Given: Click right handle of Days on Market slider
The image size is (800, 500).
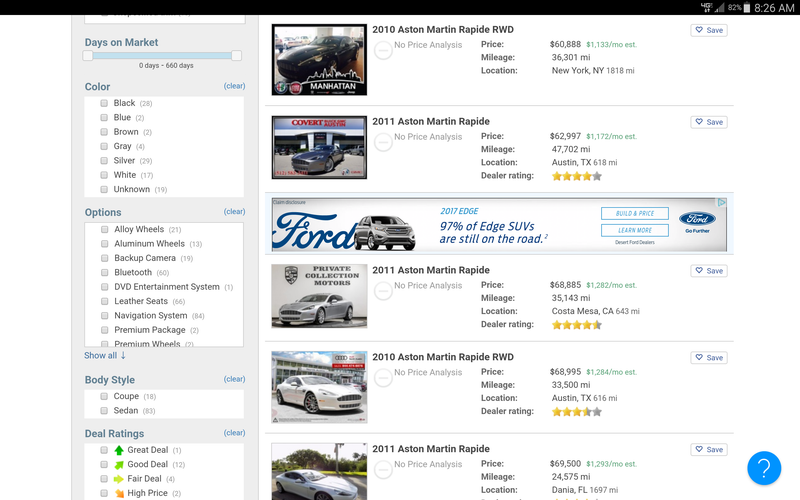Looking at the screenshot, I should pyautogui.click(x=236, y=56).
